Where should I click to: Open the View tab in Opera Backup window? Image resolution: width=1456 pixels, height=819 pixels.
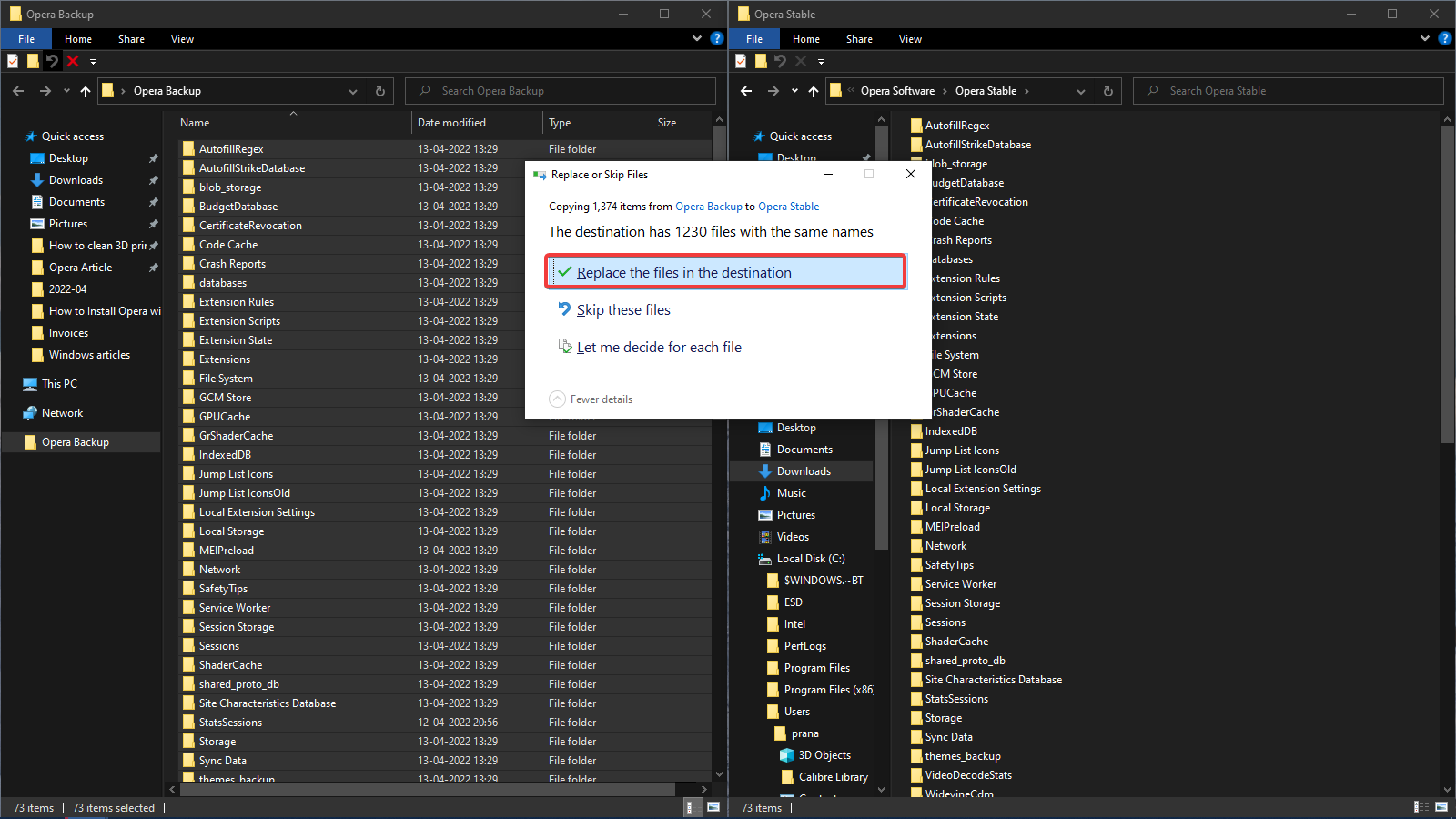(x=182, y=39)
